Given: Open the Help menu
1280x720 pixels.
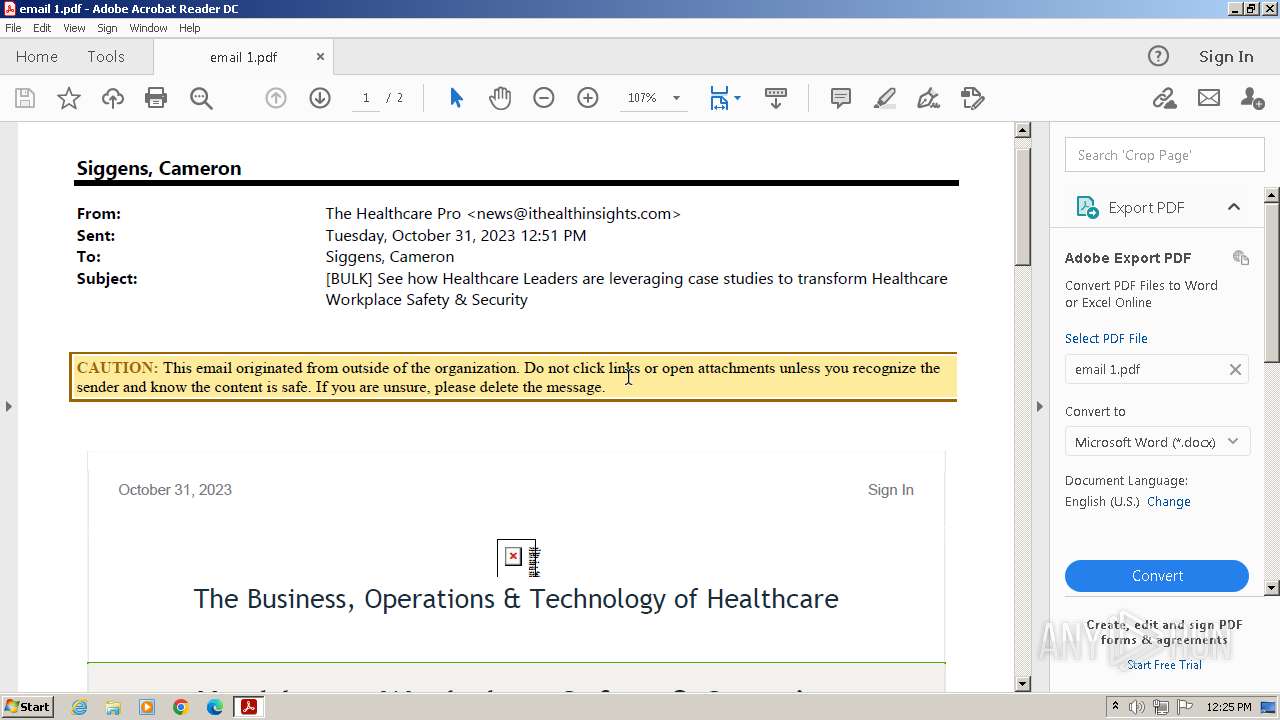Looking at the screenshot, I should (190, 28).
